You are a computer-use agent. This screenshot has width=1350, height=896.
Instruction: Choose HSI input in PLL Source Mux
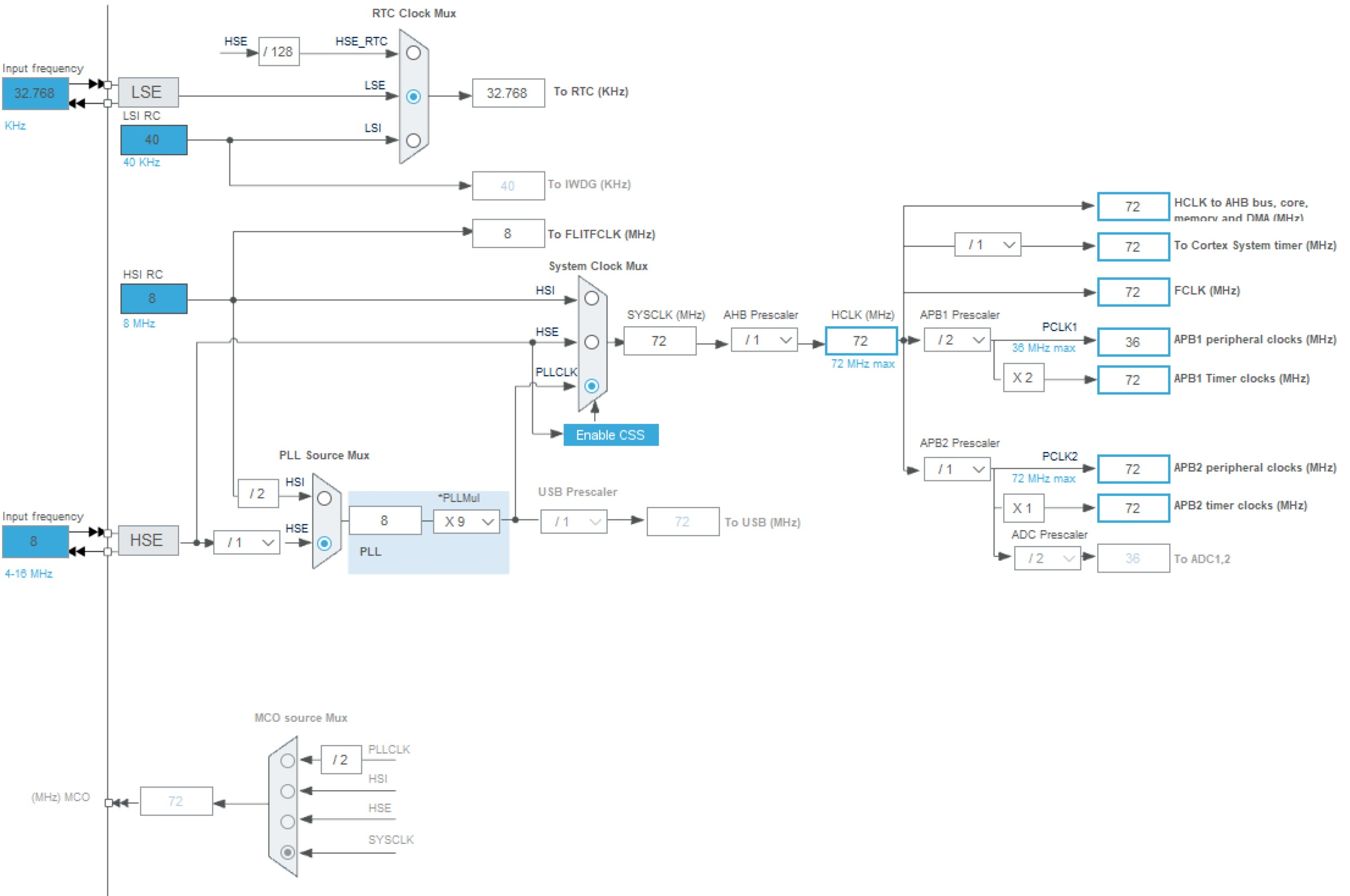point(324,498)
